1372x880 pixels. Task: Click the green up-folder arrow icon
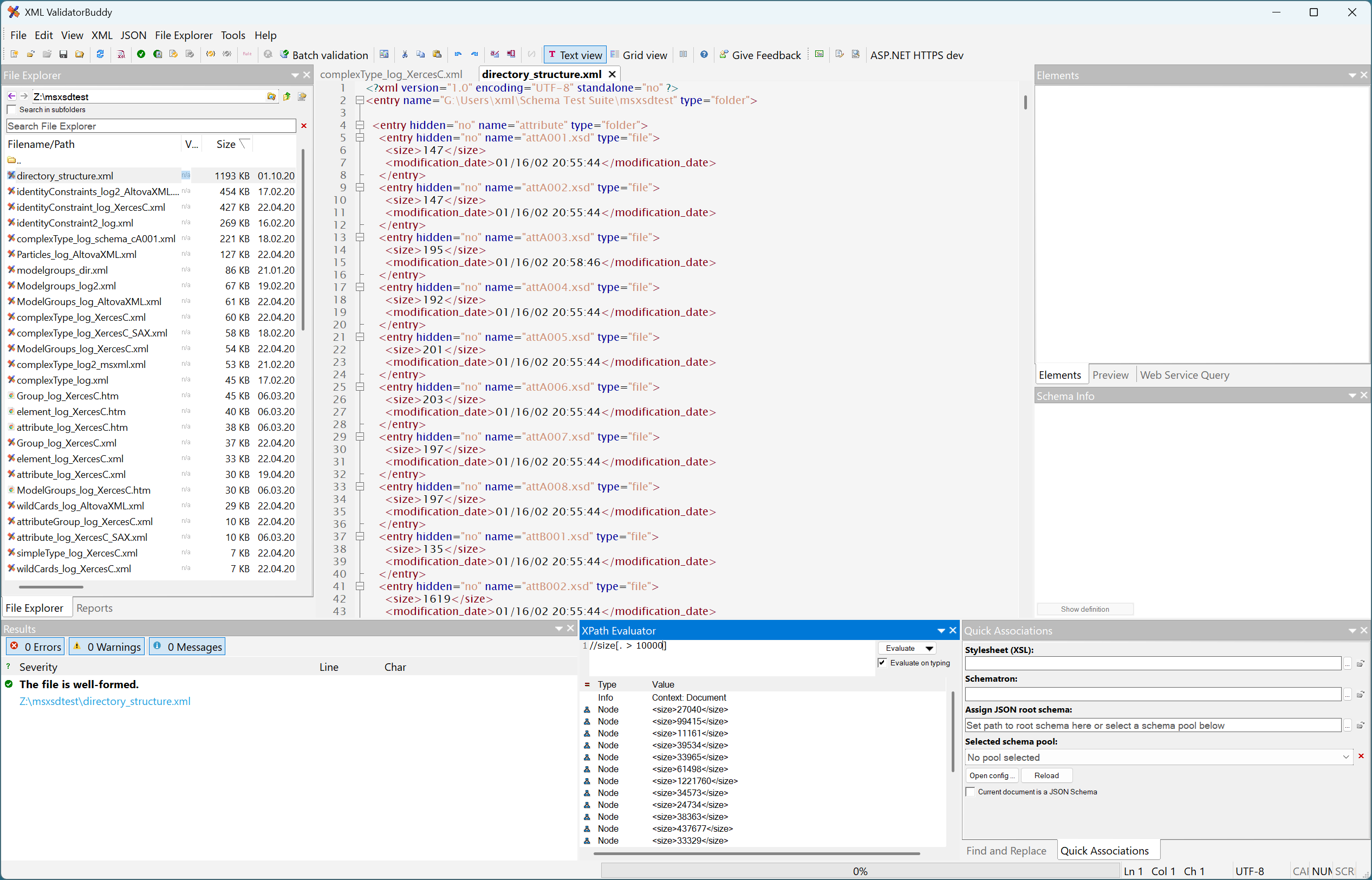click(x=287, y=96)
